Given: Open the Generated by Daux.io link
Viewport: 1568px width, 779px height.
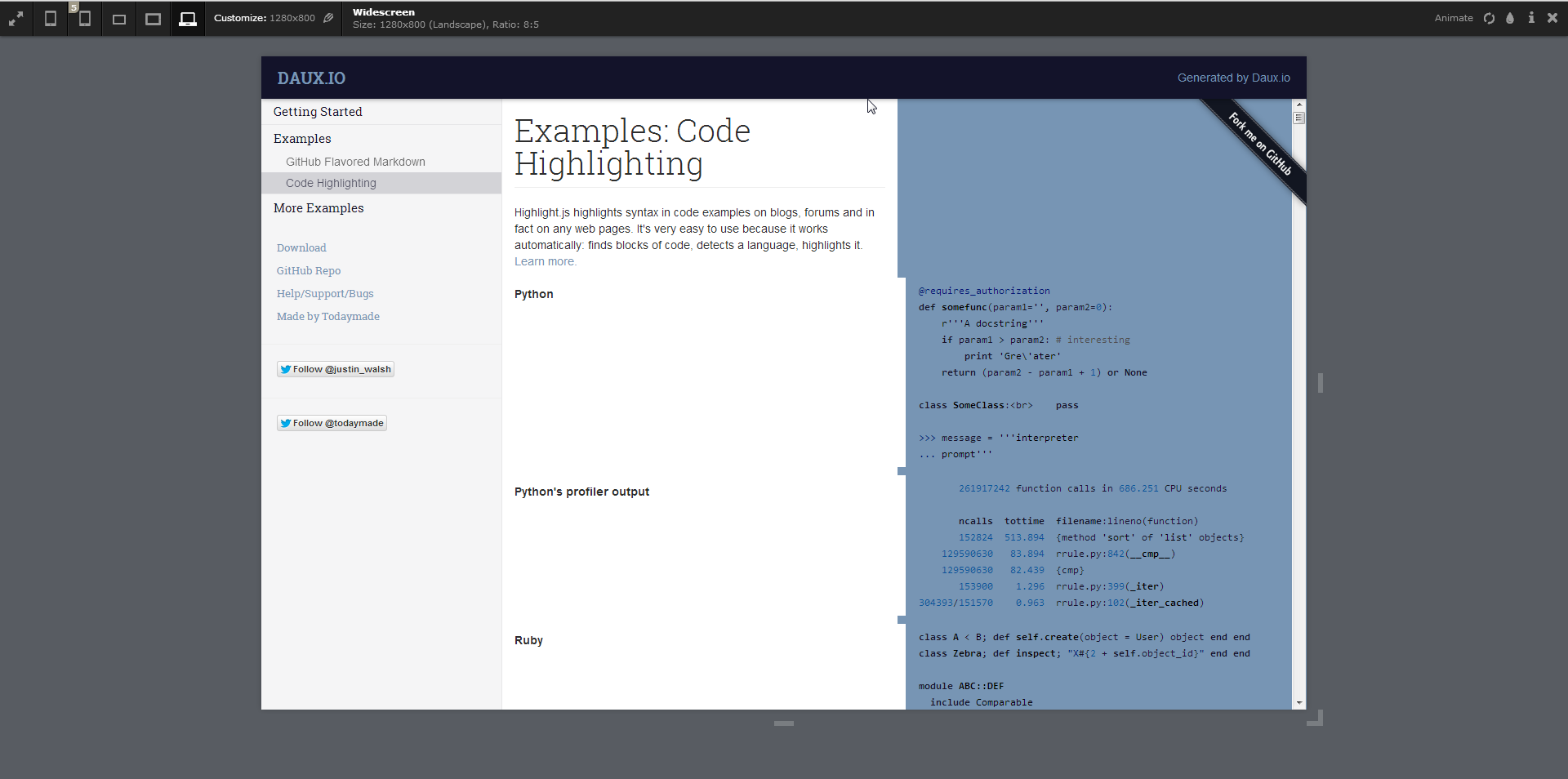Looking at the screenshot, I should pyautogui.click(x=1233, y=78).
